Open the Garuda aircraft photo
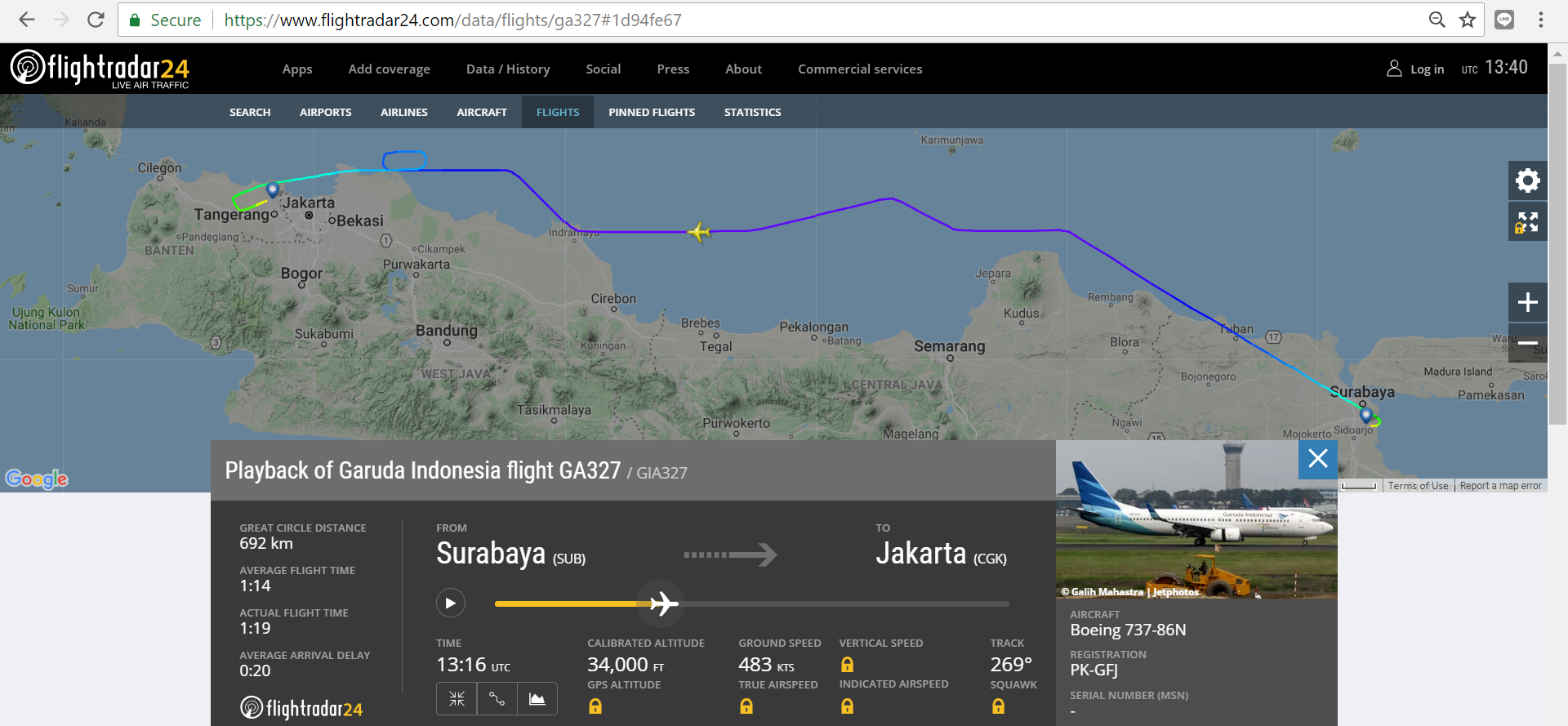The image size is (1568, 726). click(1196, 519)
